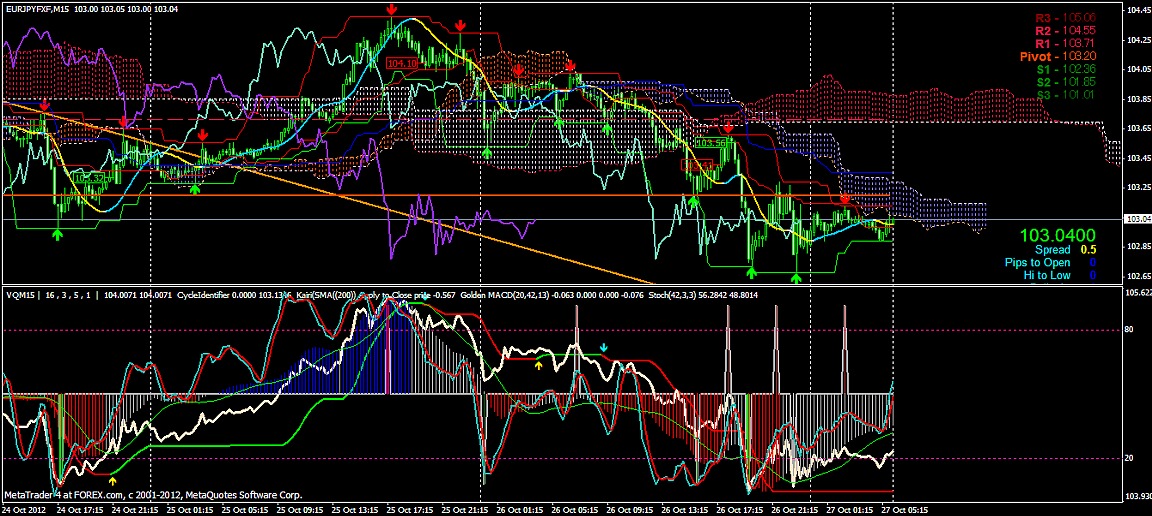Click the yellow up arrow beside the cyan arrow
This screenshot has width=1152, height=516.
point(539,366)
